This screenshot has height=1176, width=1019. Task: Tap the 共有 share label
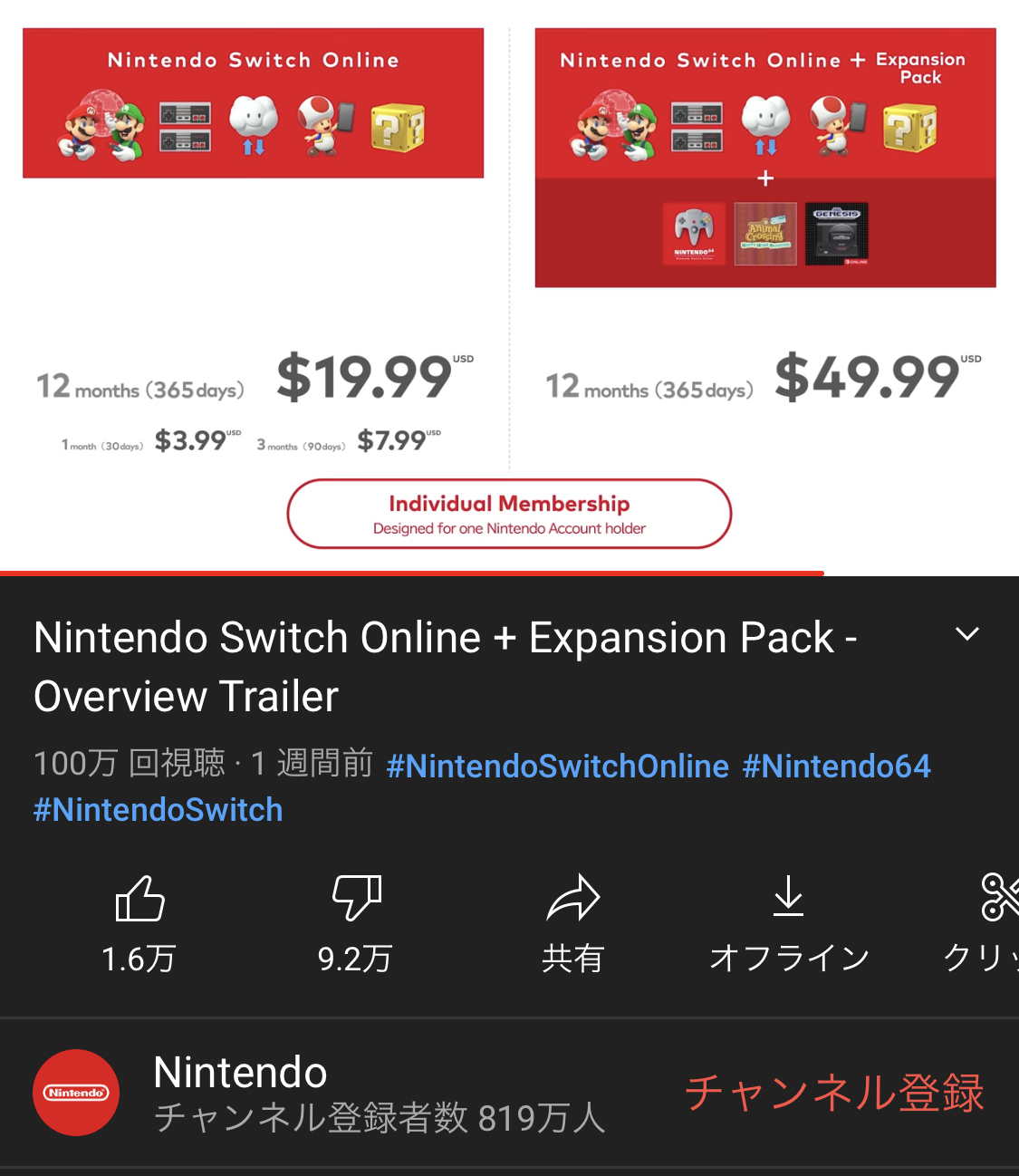(x=572, y=959)
